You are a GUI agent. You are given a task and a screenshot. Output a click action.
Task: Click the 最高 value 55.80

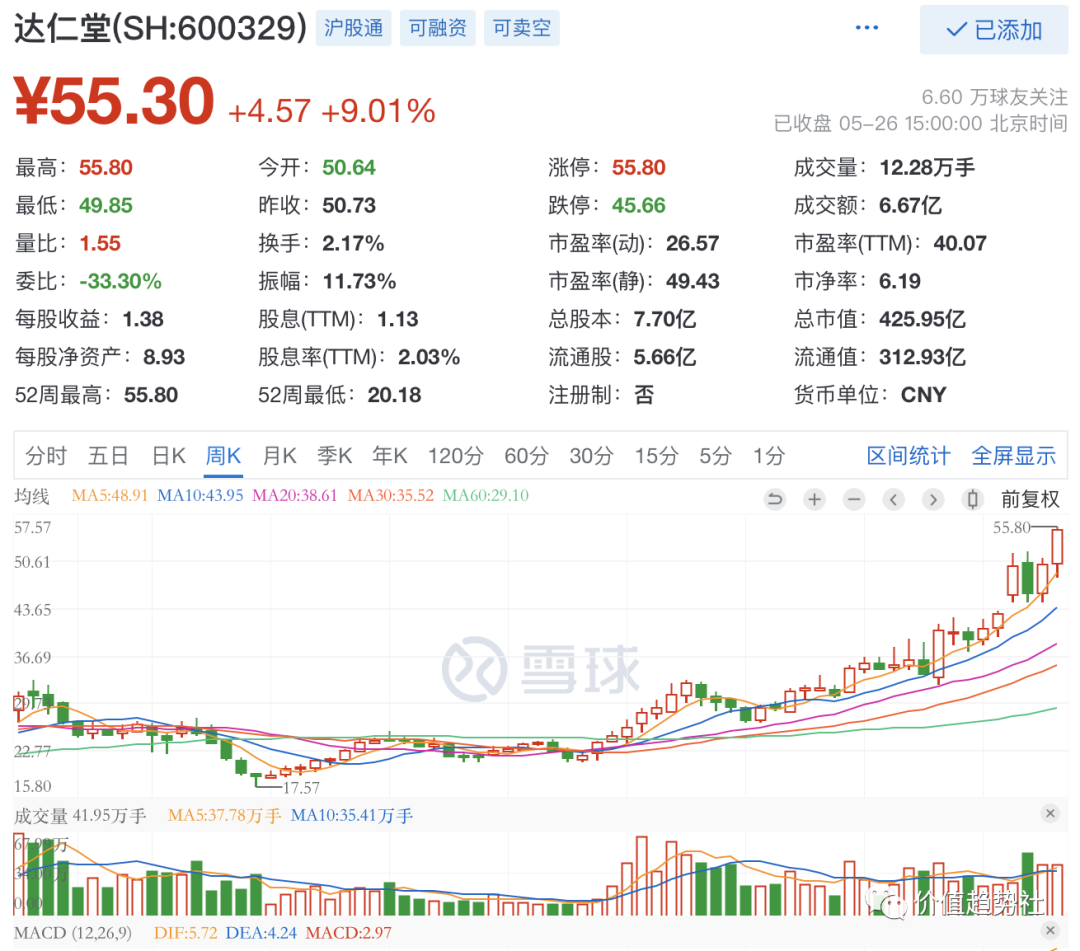tap(105, 167)
